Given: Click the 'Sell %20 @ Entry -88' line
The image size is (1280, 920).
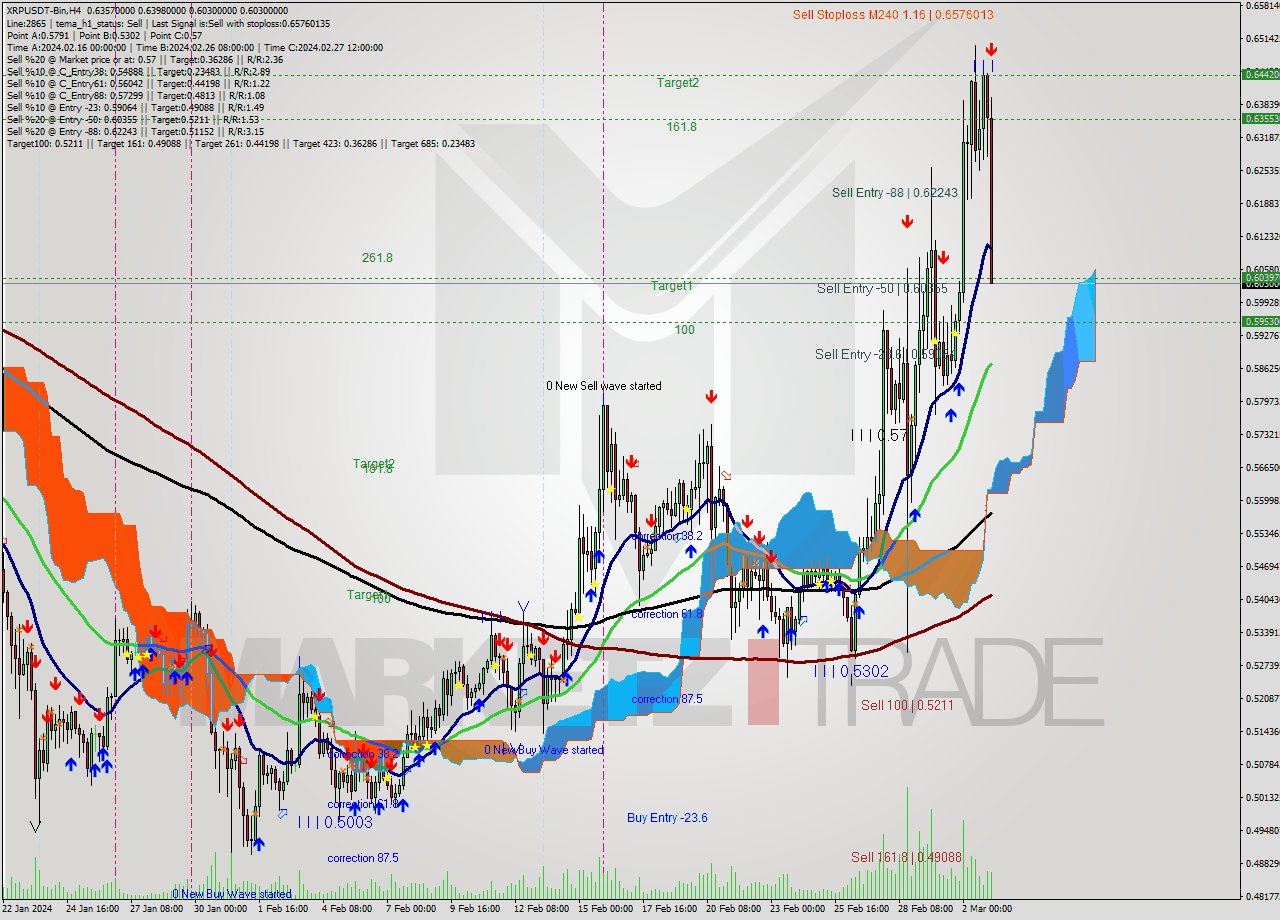Looking at the screenshot, I should point(135,131).
